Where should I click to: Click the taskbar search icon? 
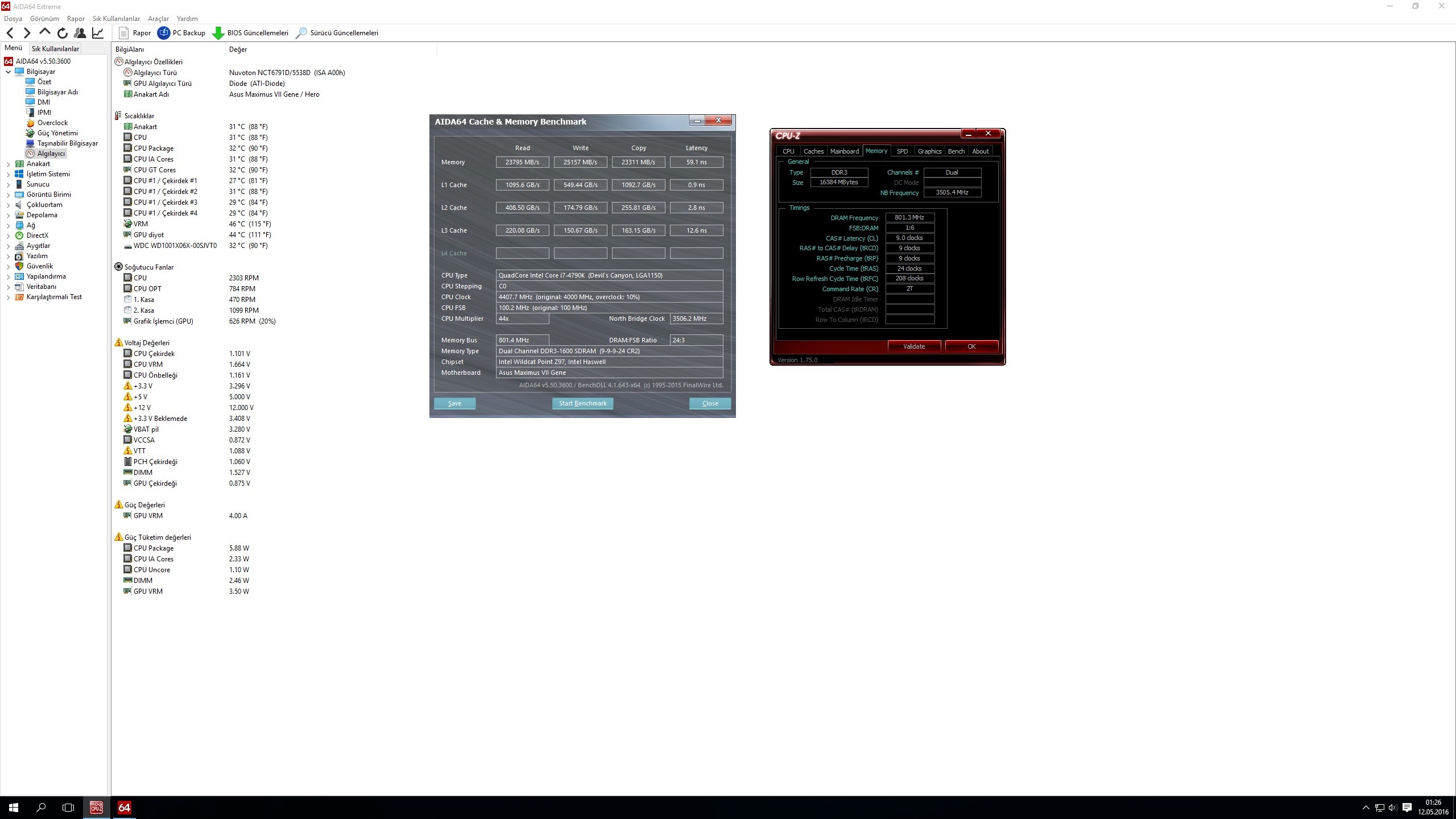click(41, 808)
